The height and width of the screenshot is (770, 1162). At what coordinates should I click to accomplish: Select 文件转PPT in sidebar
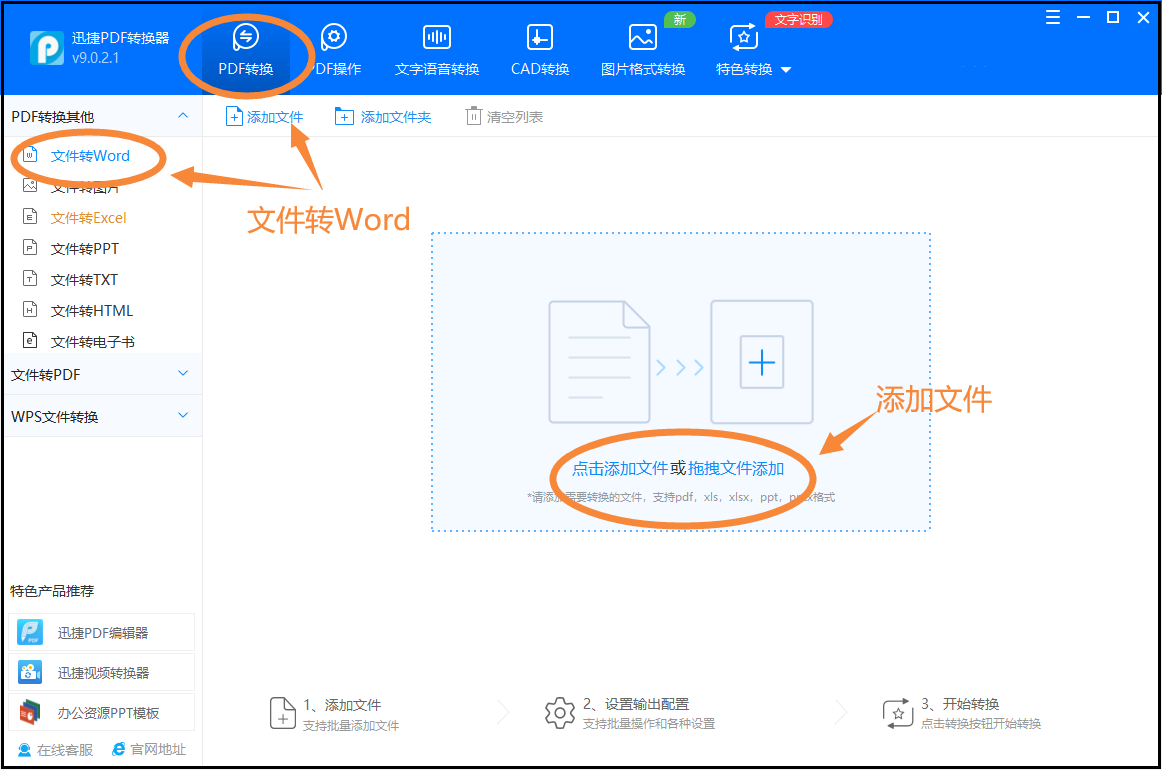click(x=84, y=248)
